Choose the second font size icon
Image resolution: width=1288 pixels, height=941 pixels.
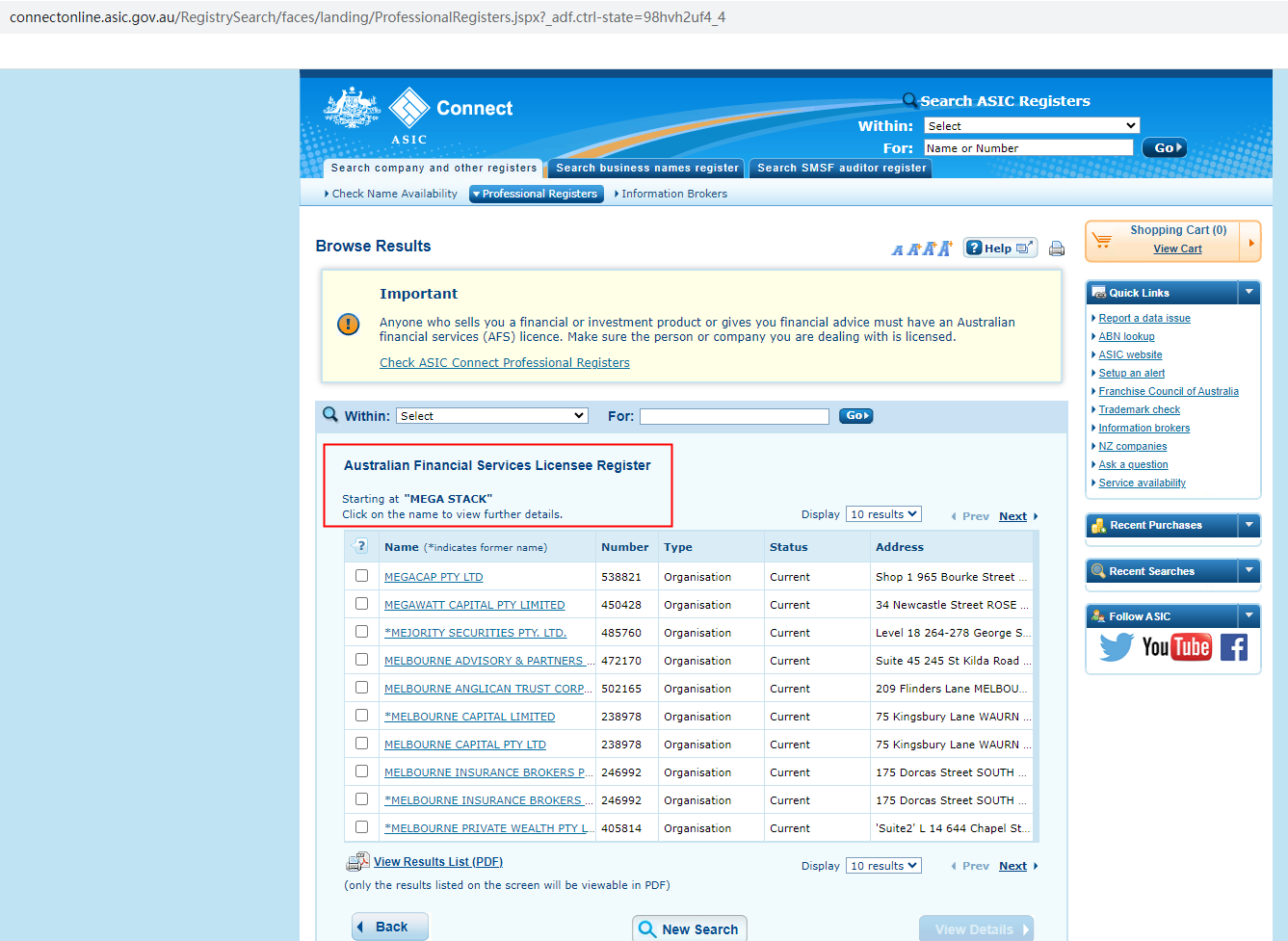[913, 249]
